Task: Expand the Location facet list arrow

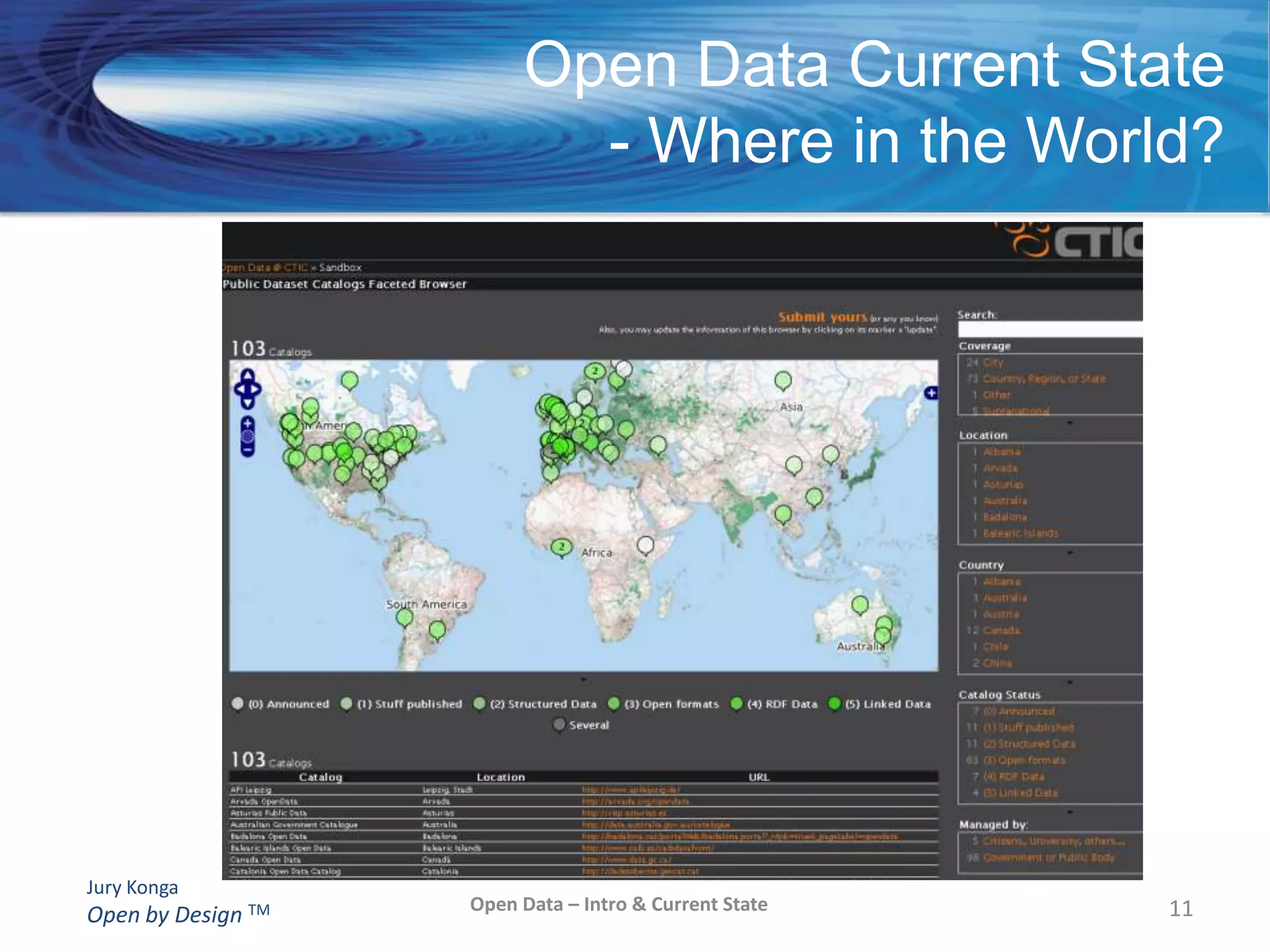Action: click(1070, 552)
